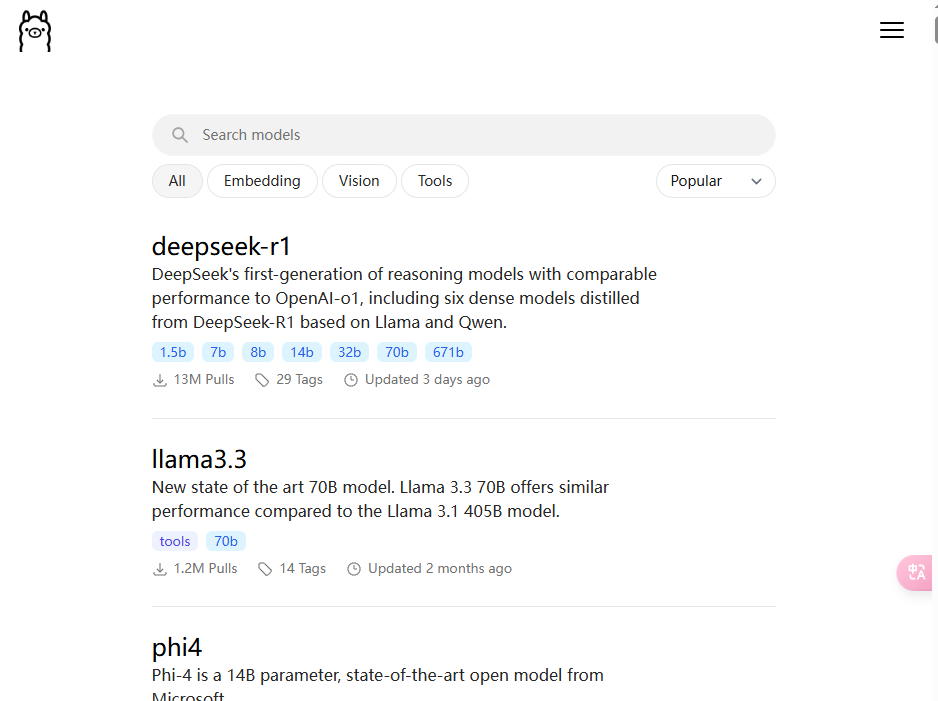Click the 671b tag of deepseek-r1
This screenshot has width=938, height=701.
coord(448,352)
